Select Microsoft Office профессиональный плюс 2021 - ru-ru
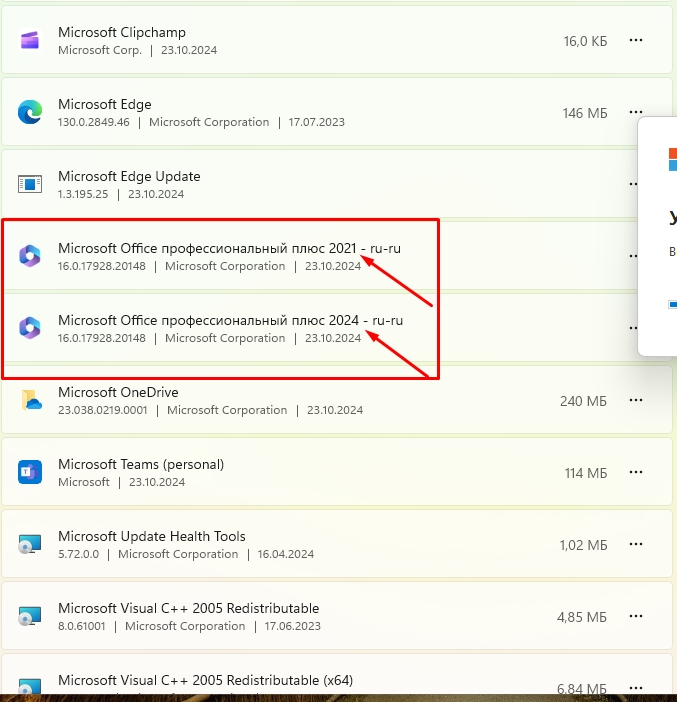This screenshot has height=702, width=677. click(x=229, y=248)
